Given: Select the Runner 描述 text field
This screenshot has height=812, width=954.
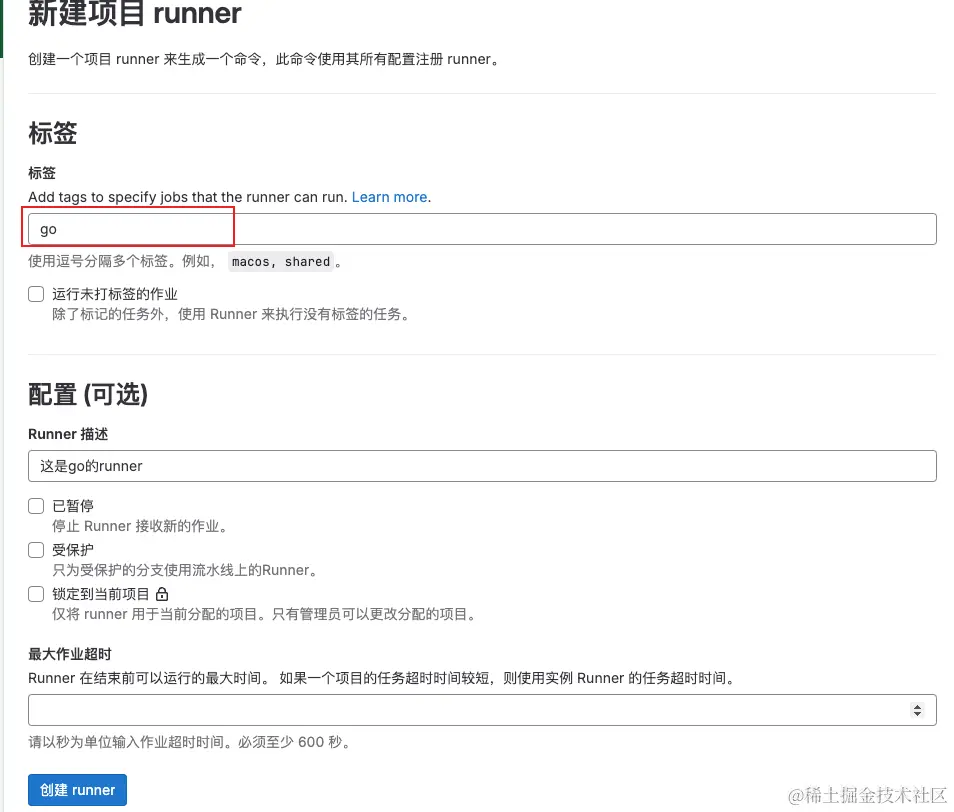Looking at the screenshot, I should [x=482, y=465].
